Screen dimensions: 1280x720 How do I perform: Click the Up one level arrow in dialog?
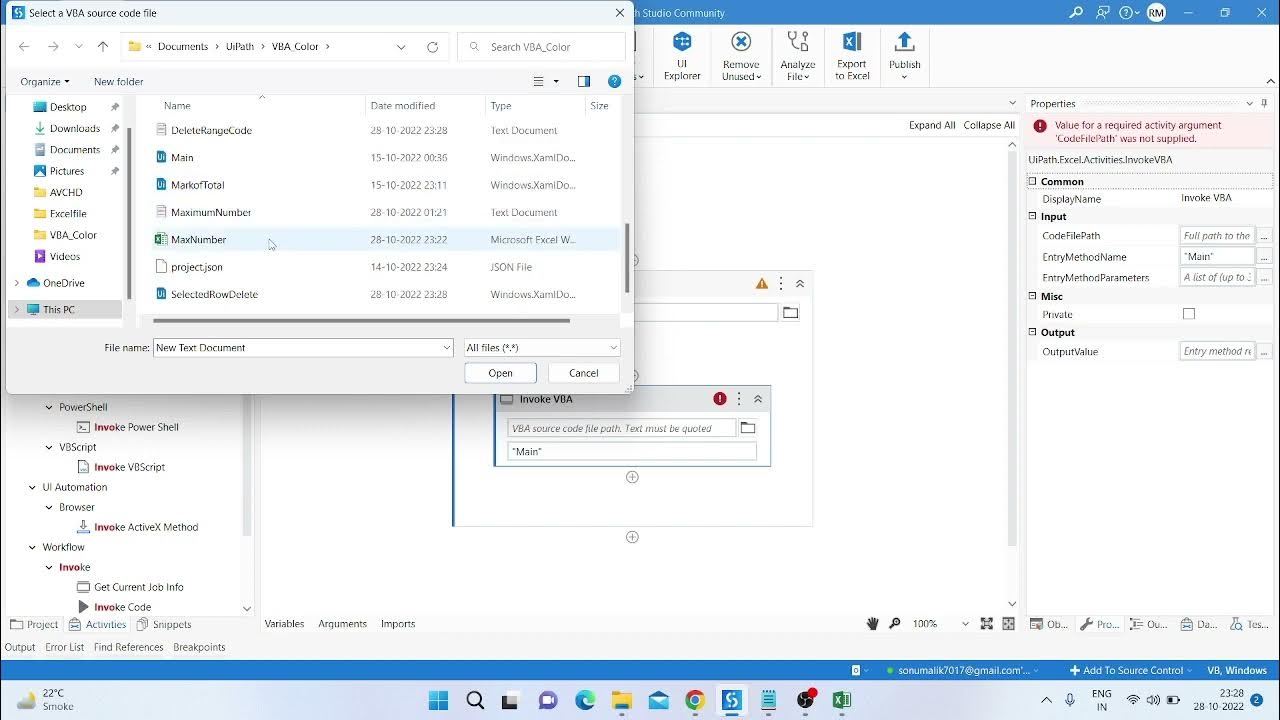pos(103,47)
